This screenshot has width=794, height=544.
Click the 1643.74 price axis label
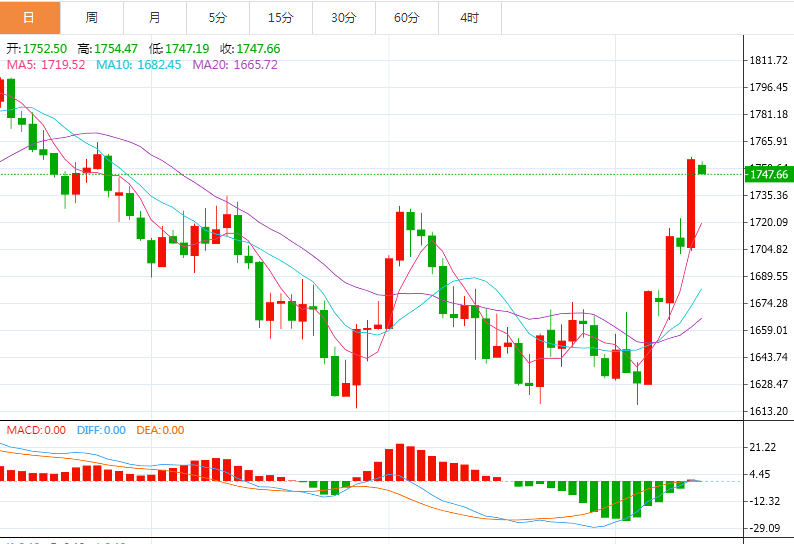pos(769,357)
